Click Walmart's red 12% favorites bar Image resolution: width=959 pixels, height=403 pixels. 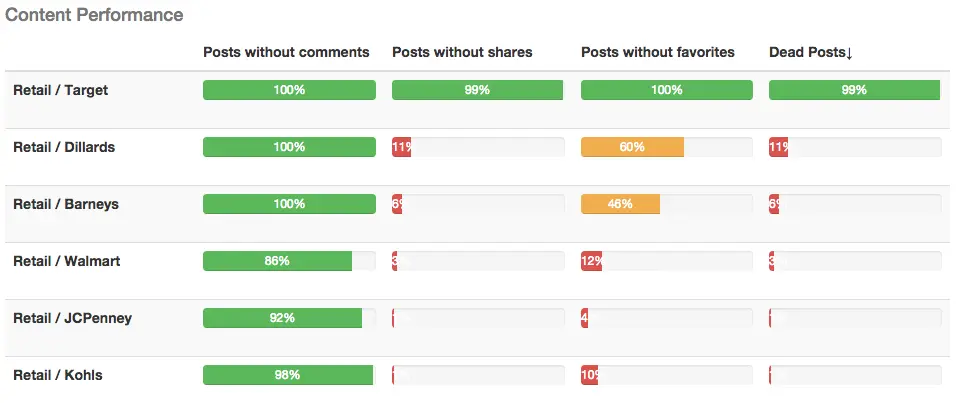click(591, 261)
